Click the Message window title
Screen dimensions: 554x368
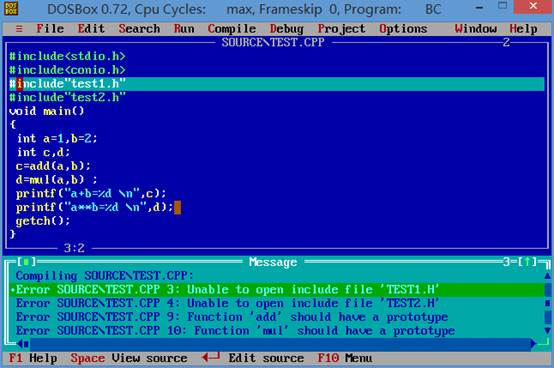click(x=273, y=262)
